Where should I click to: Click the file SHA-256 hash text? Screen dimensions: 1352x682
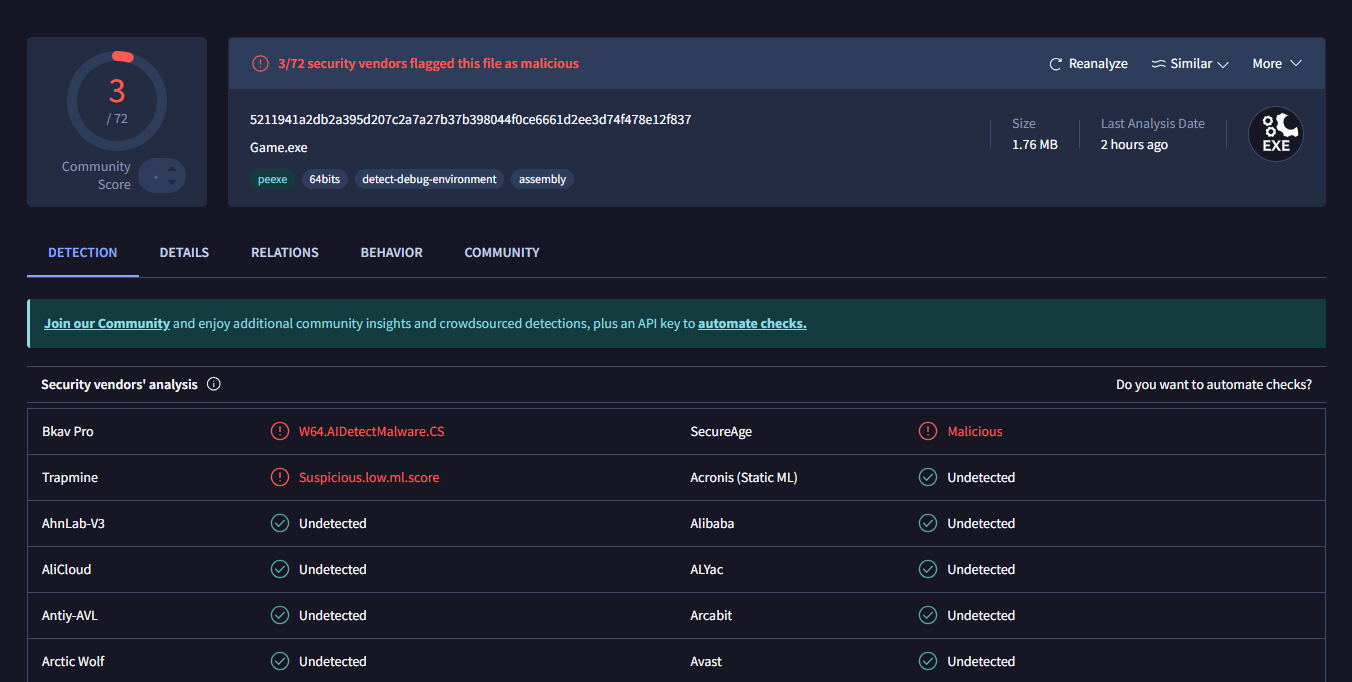470,120
